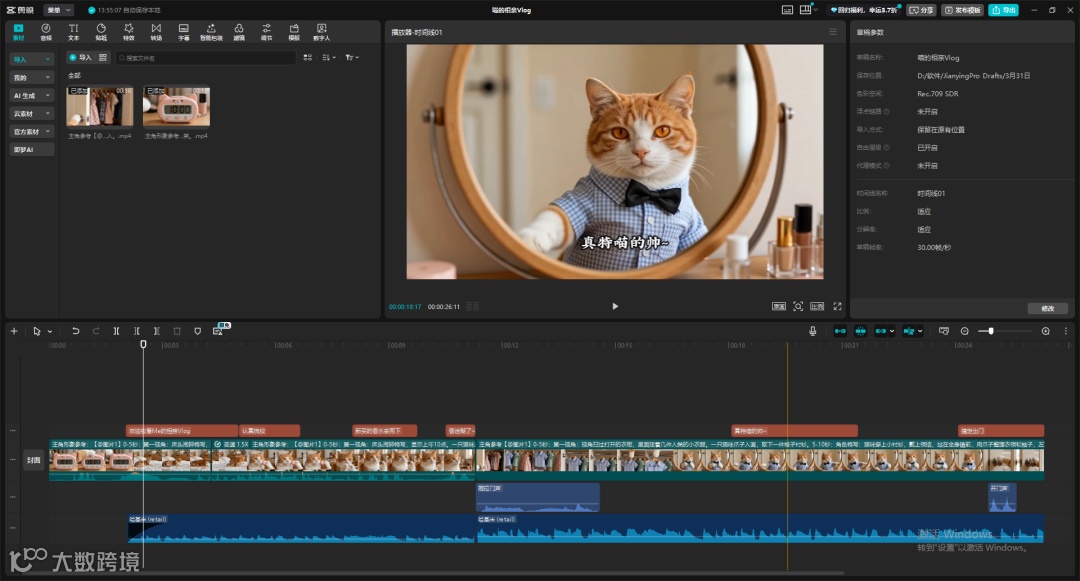Open the 贴纸 (Sticker) panel tab
The width and height of the screenshot is (1080, 581).
(x=101, y=31)
